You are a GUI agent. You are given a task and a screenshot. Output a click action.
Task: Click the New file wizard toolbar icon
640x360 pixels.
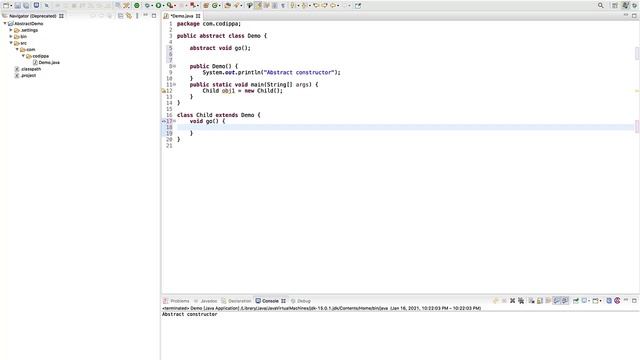(x=6, y=5)
